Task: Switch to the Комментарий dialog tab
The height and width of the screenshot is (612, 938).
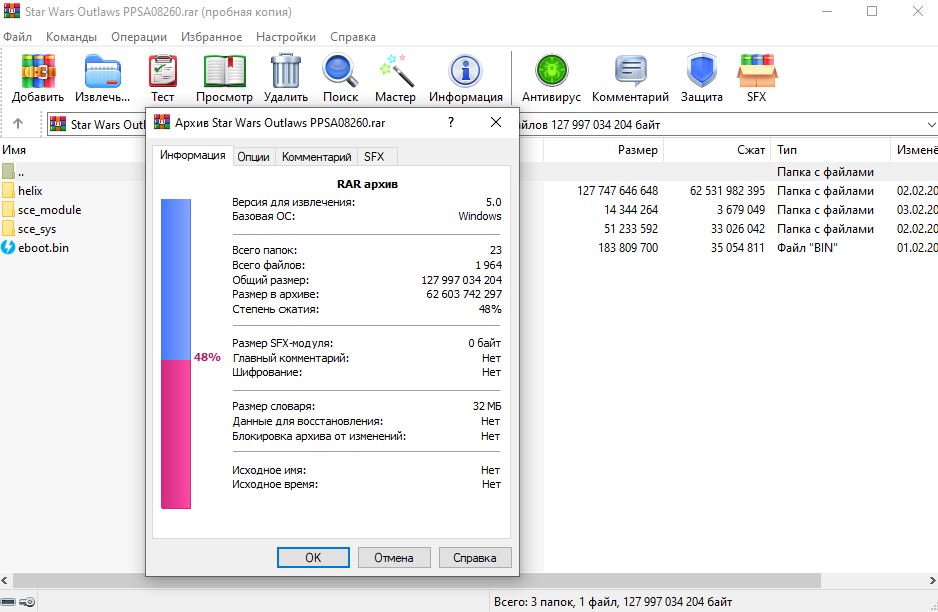Action: (316, 157)
